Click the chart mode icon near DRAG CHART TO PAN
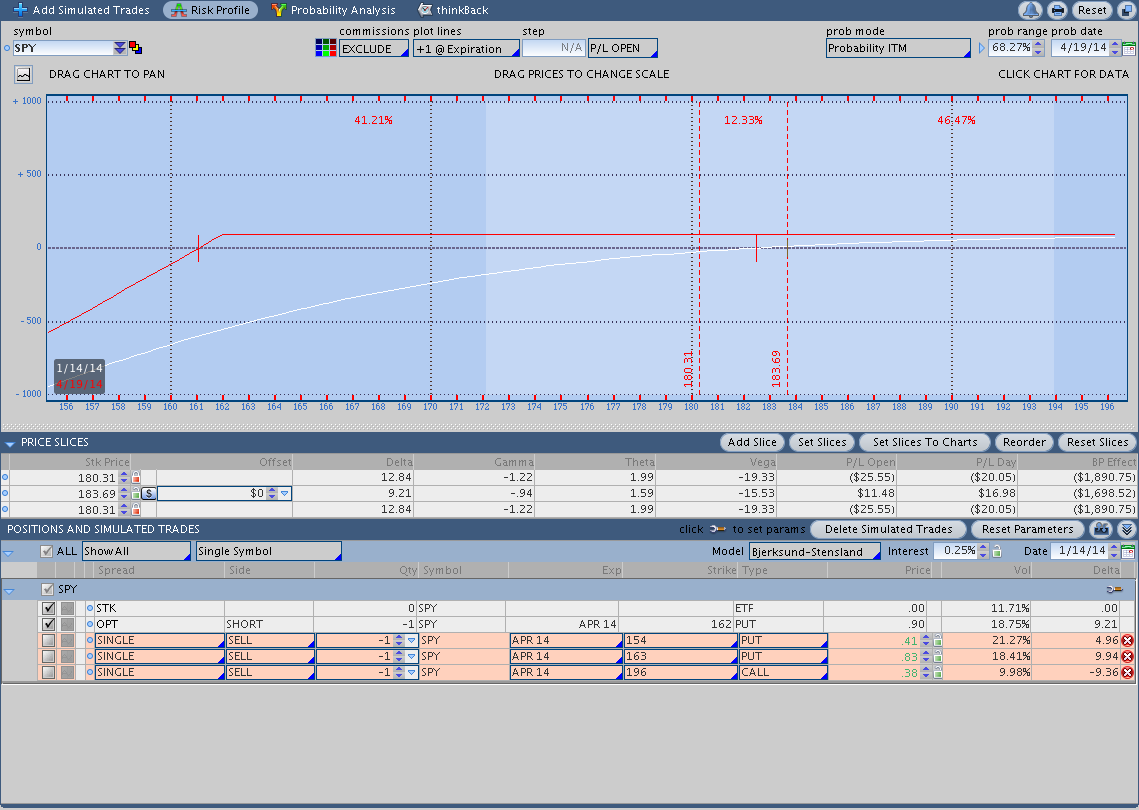This screenshot has width=1139, height=810. (24, 74)
